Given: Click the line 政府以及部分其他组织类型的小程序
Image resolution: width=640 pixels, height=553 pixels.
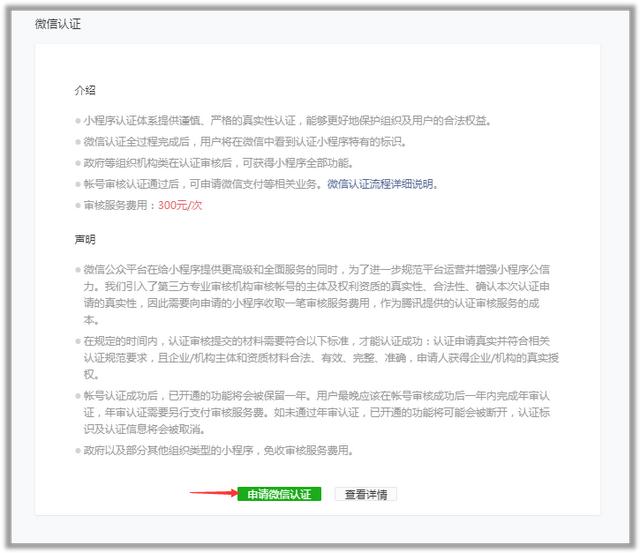Looking at the screenshot, I should click(218, 450).
